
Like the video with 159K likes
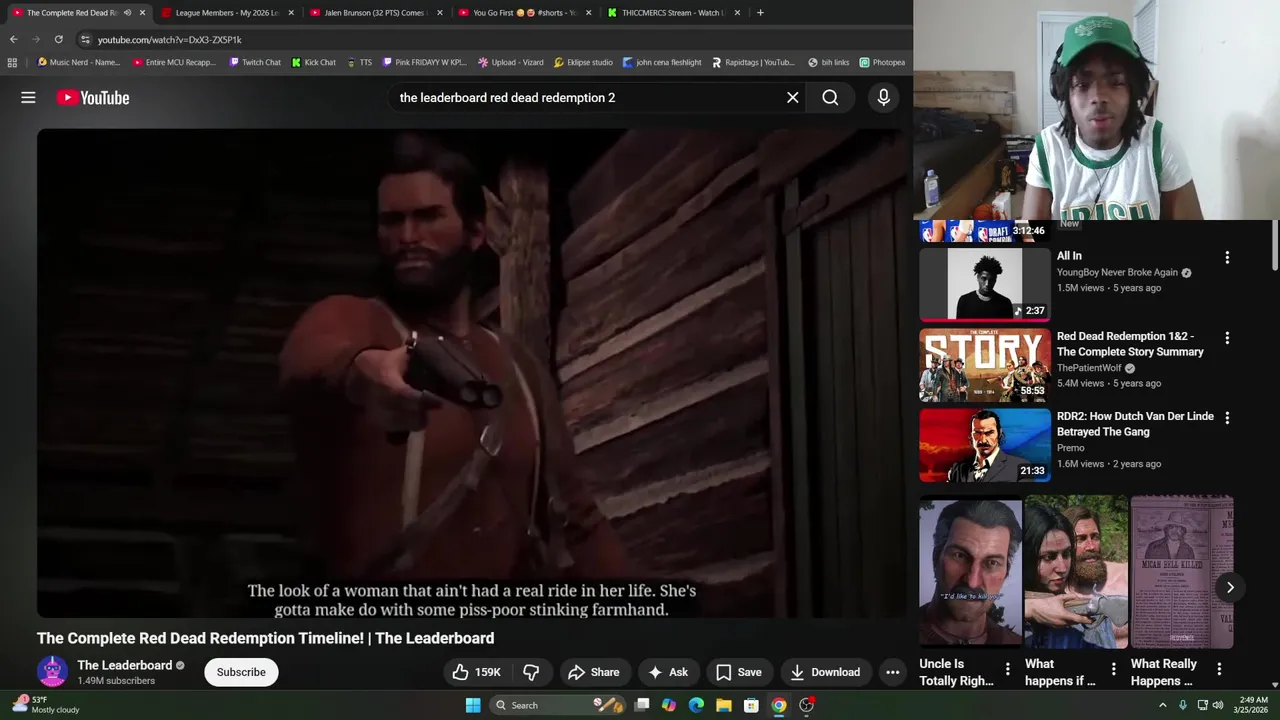(476, 672)
